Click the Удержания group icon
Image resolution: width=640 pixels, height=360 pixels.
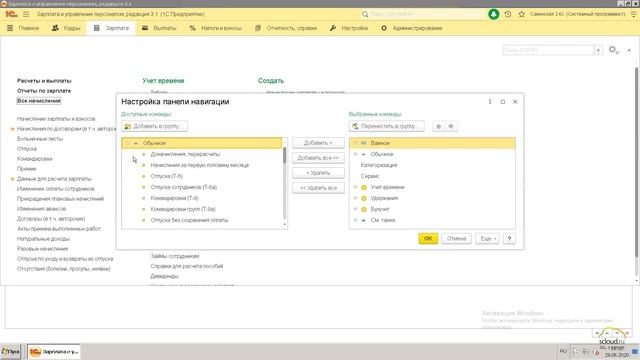pos(364,198)
